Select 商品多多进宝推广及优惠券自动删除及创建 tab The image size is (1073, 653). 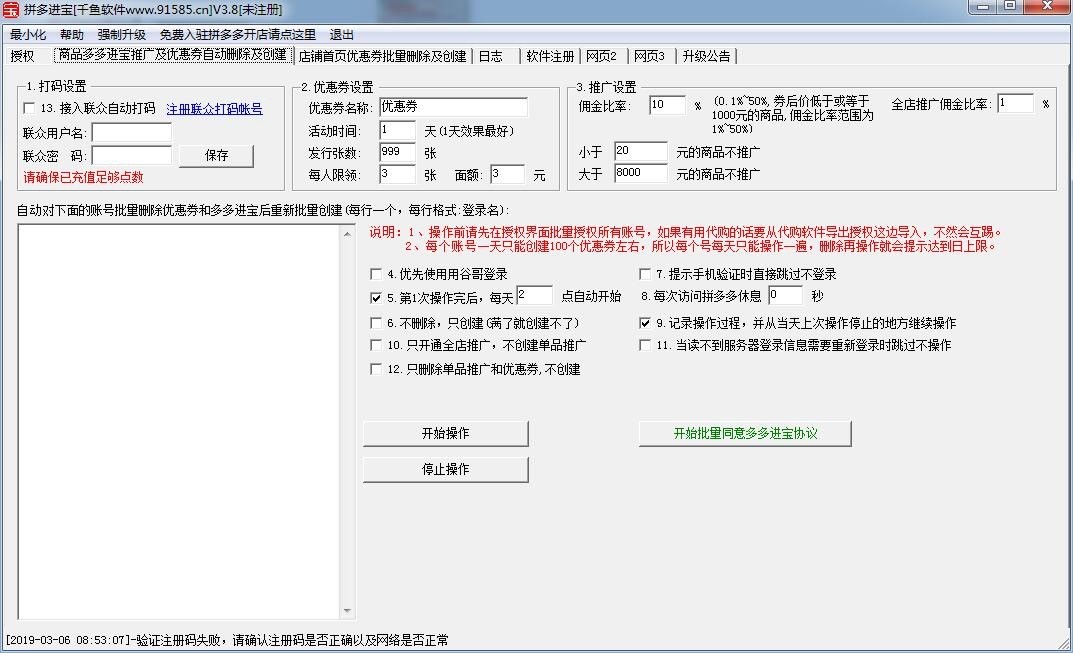[x=172, y=55]
